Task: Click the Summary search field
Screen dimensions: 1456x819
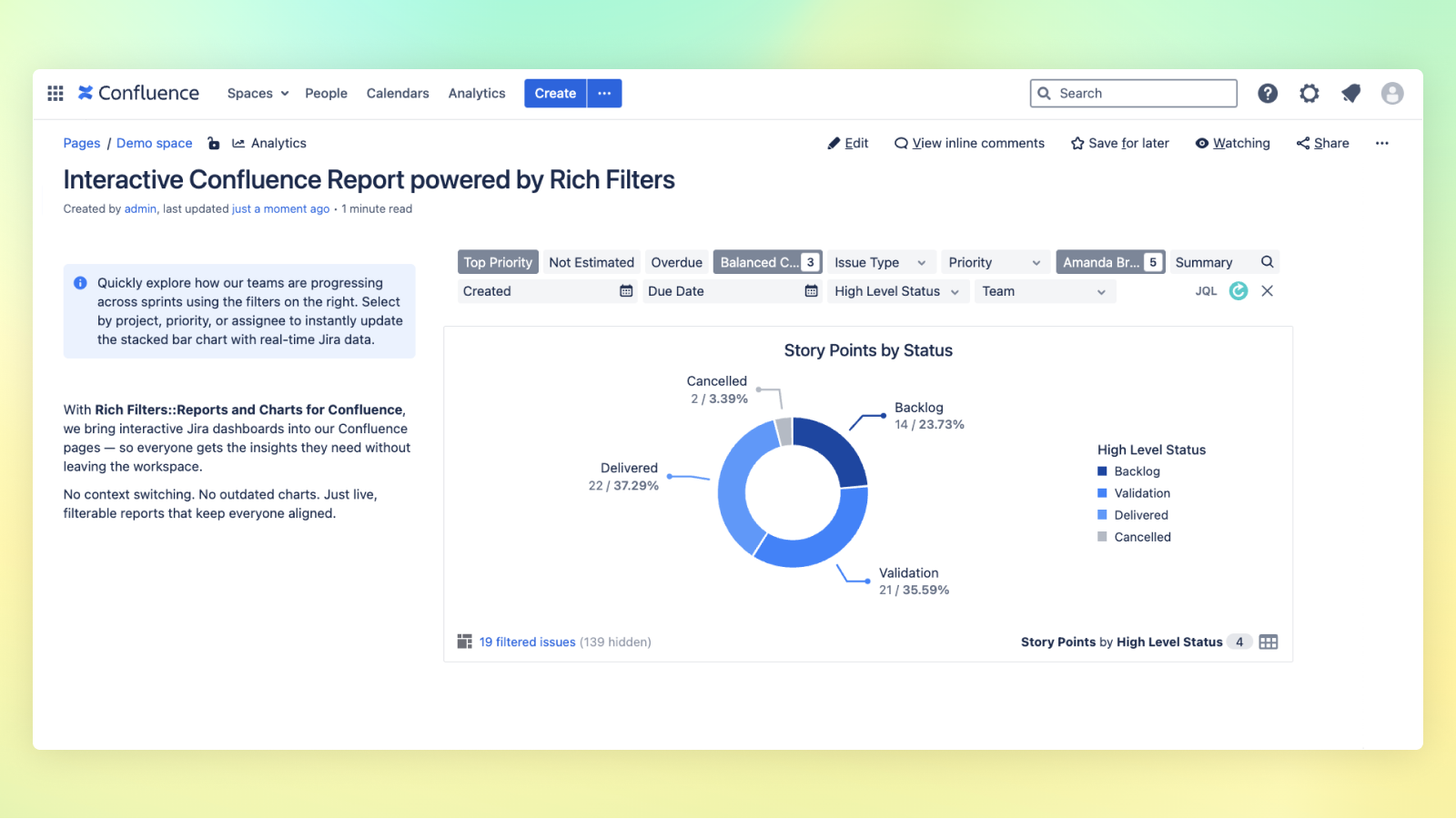Action: (1224, 262)
